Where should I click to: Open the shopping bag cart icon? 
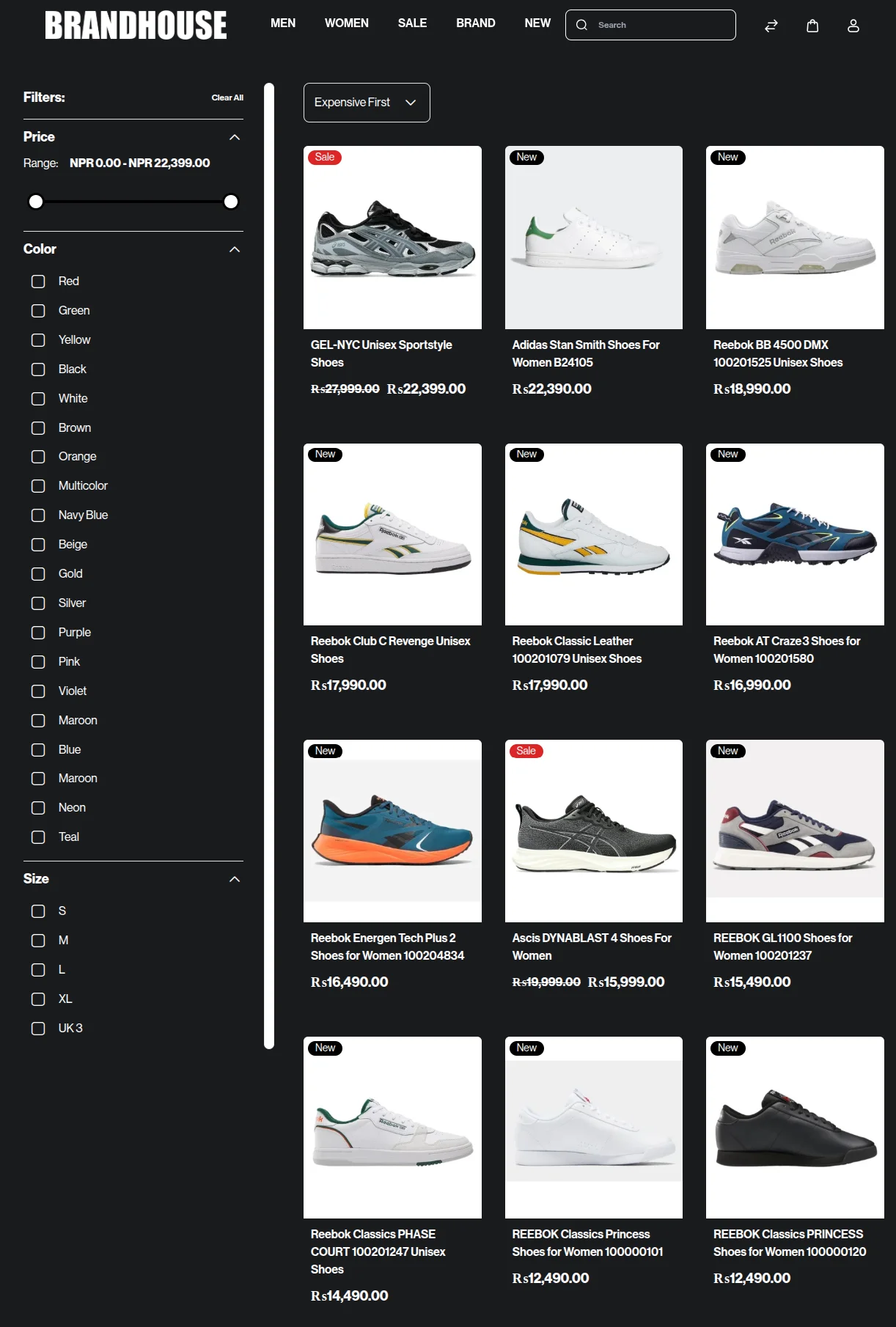click(812, 26)
